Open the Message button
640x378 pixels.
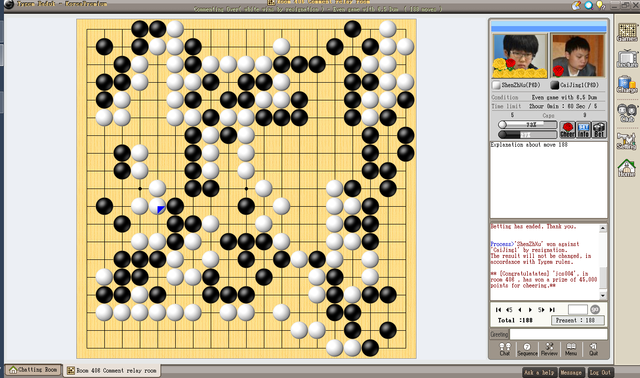click(571, 372)
